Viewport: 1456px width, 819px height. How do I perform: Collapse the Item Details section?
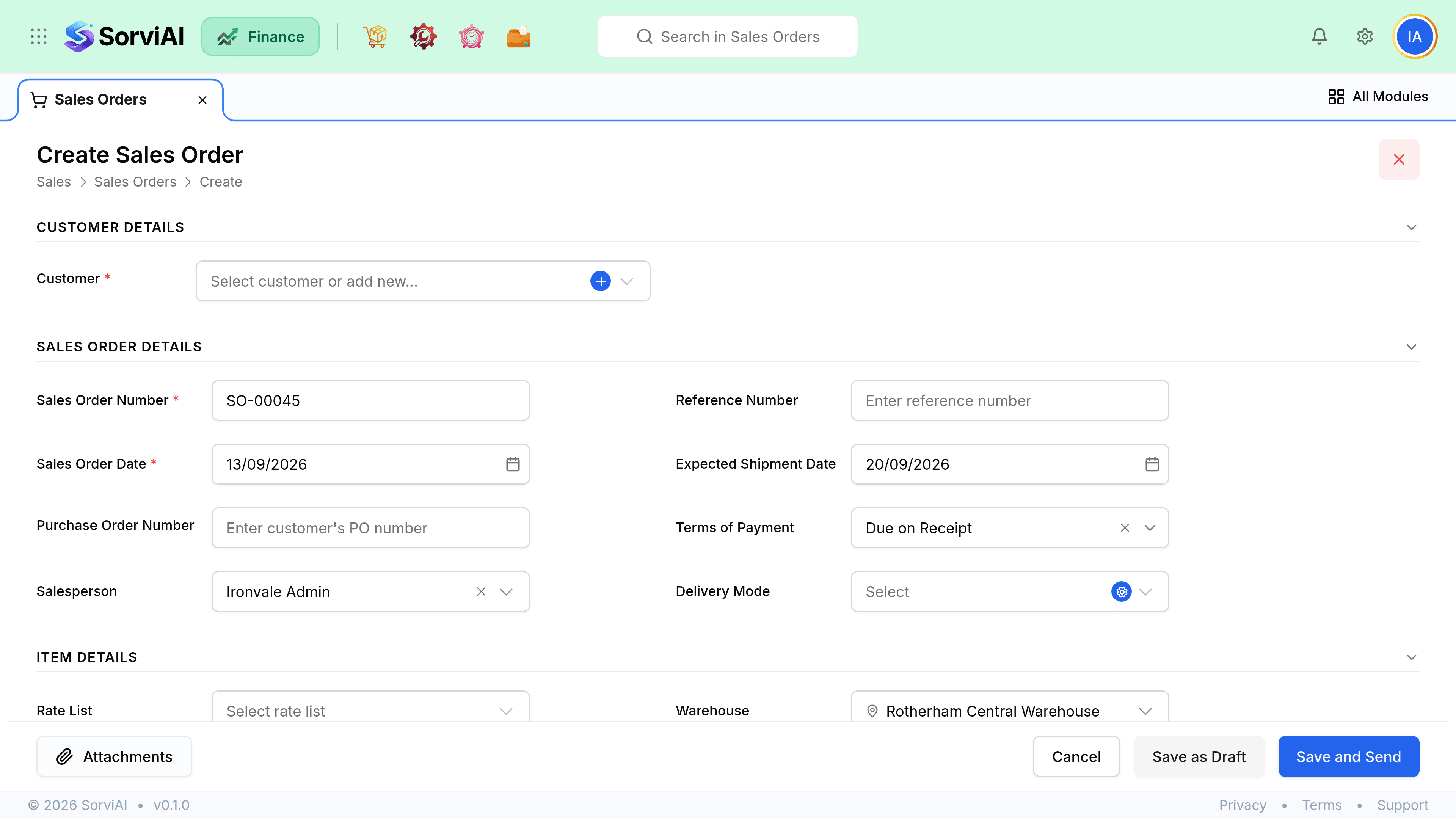click(1411, 657)
